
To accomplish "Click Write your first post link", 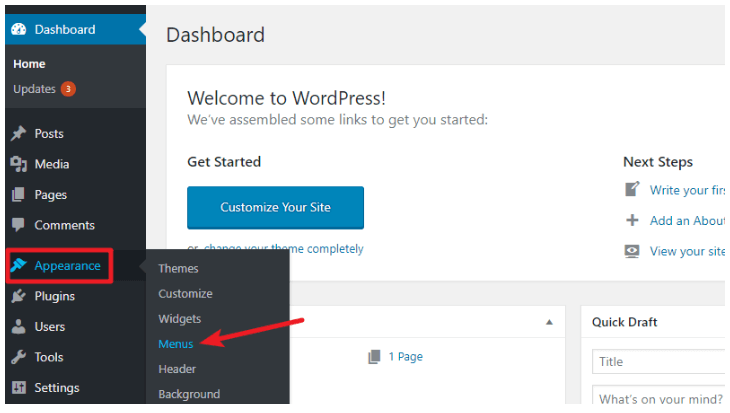I will [x=687, y=190].
